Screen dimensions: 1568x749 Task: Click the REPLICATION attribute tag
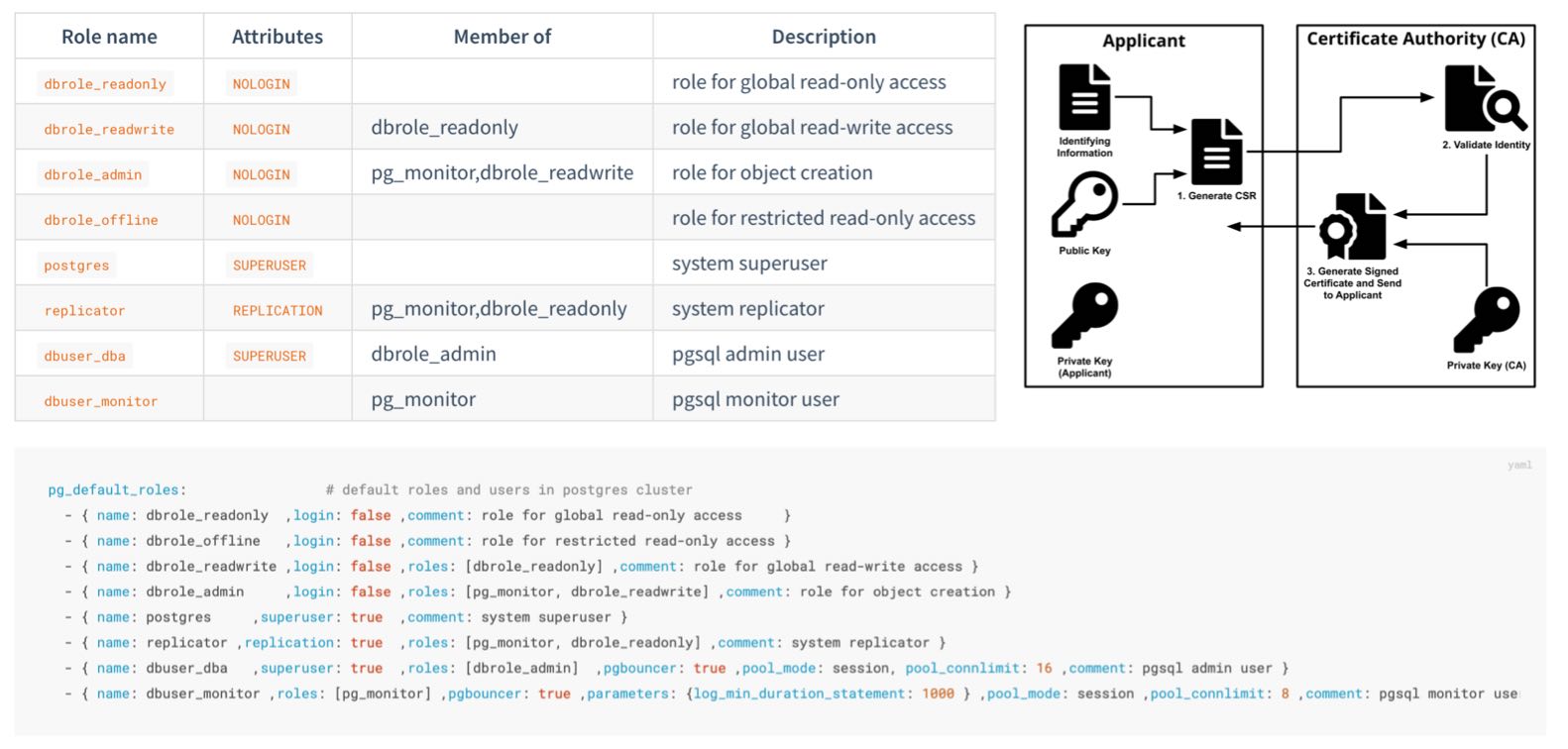(x=278, y=310)
